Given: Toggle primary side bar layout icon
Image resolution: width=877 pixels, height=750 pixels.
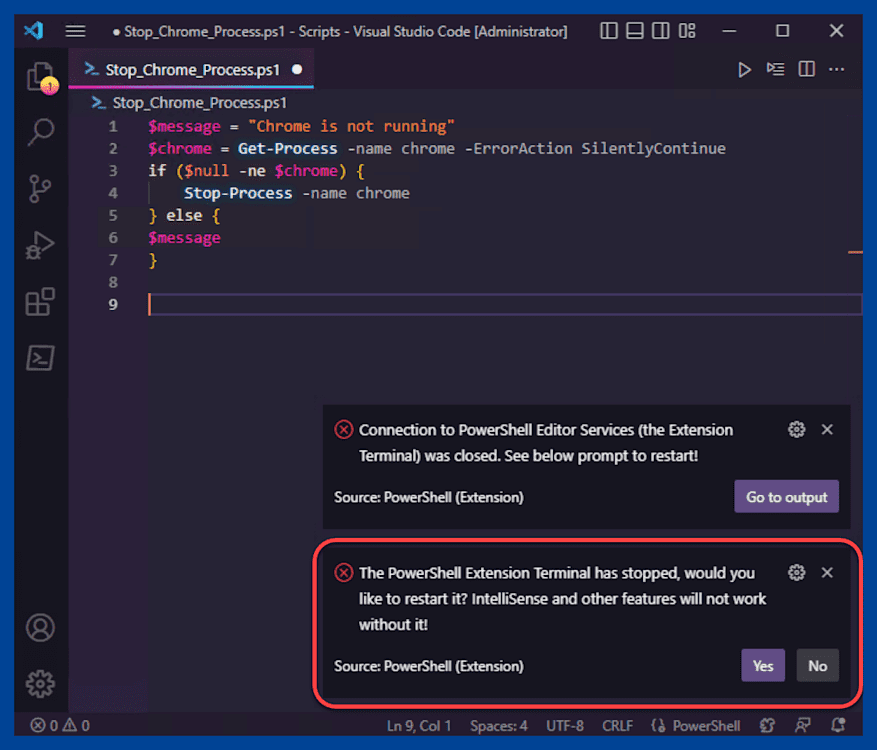Looking at the screenshot, I should [x=609, y=31].
